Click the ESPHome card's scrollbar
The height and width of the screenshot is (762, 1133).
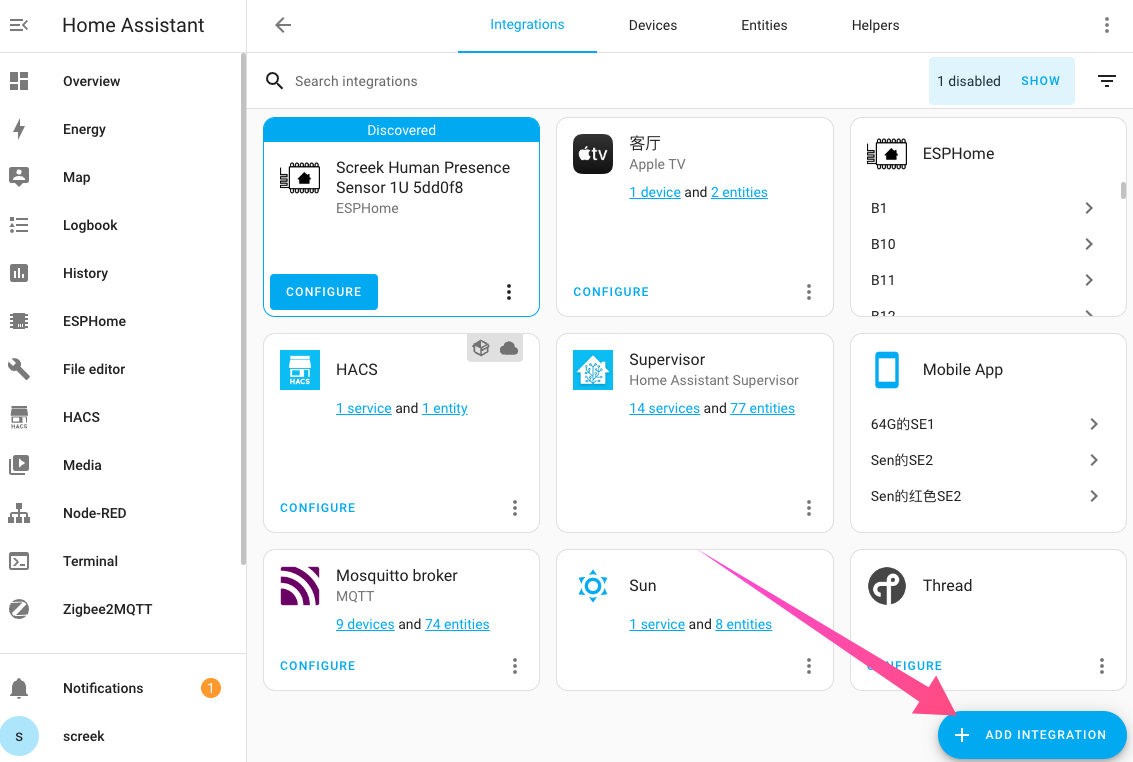1123,191
